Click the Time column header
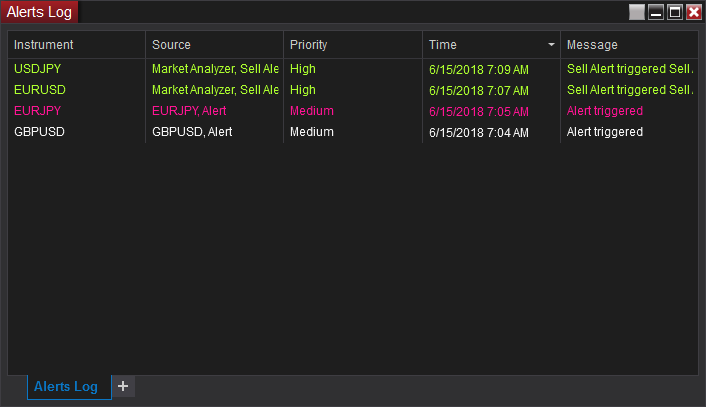Screen dimensions: 706x416 click(443, 45)
